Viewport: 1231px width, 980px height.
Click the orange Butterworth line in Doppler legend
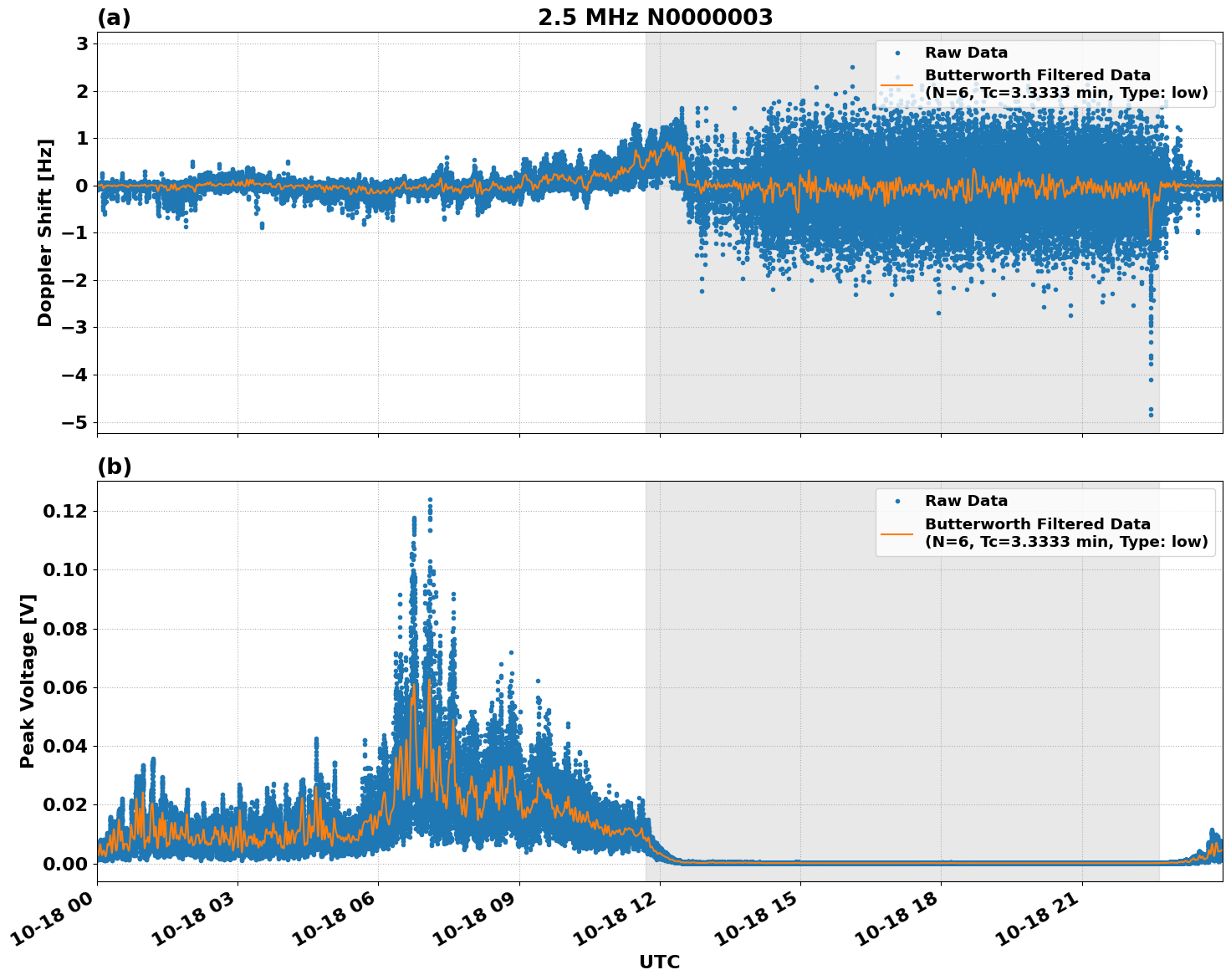tap(896, 84)
